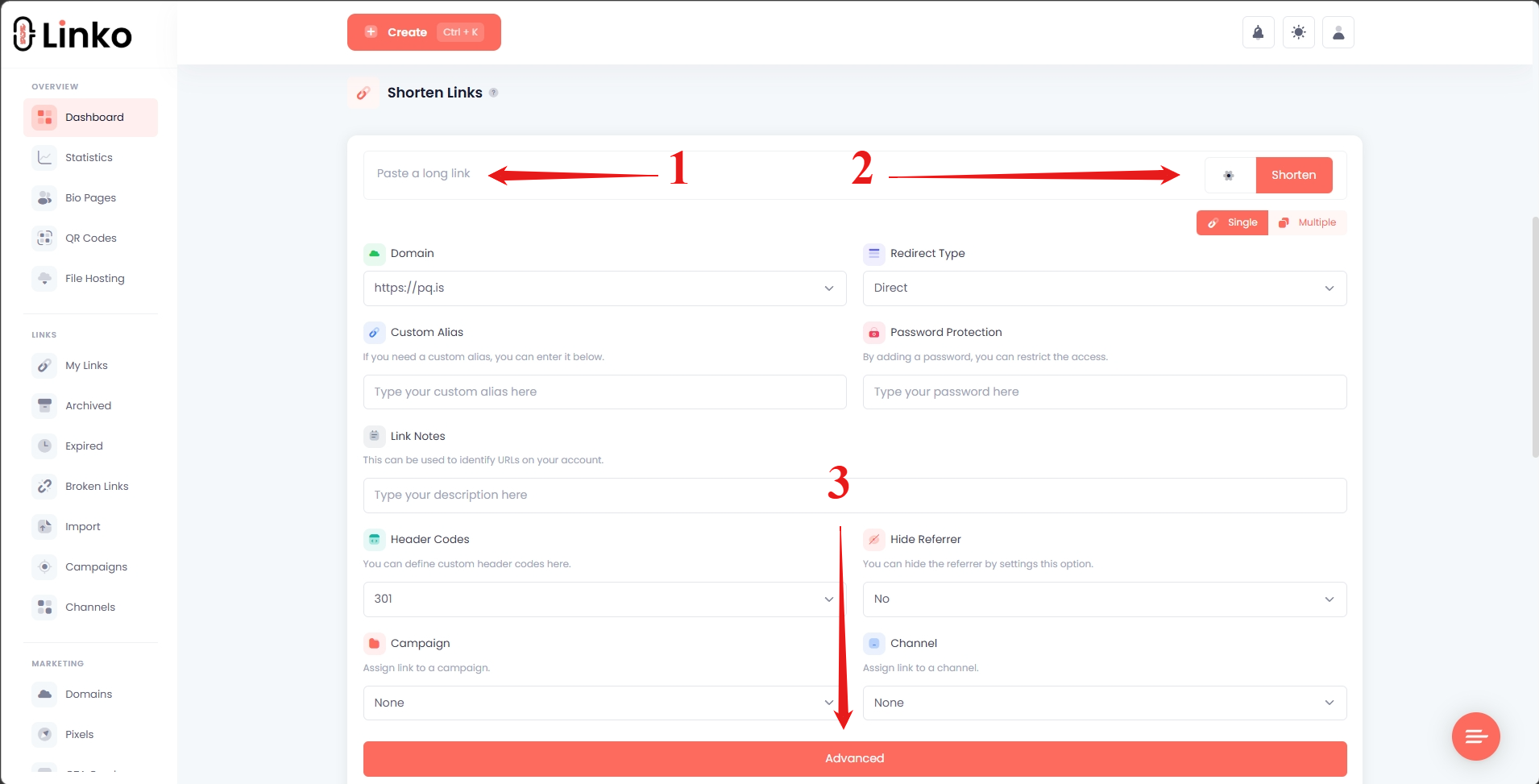
Task: Select QR Codes in the sidebar
Action: click(90, 238)
